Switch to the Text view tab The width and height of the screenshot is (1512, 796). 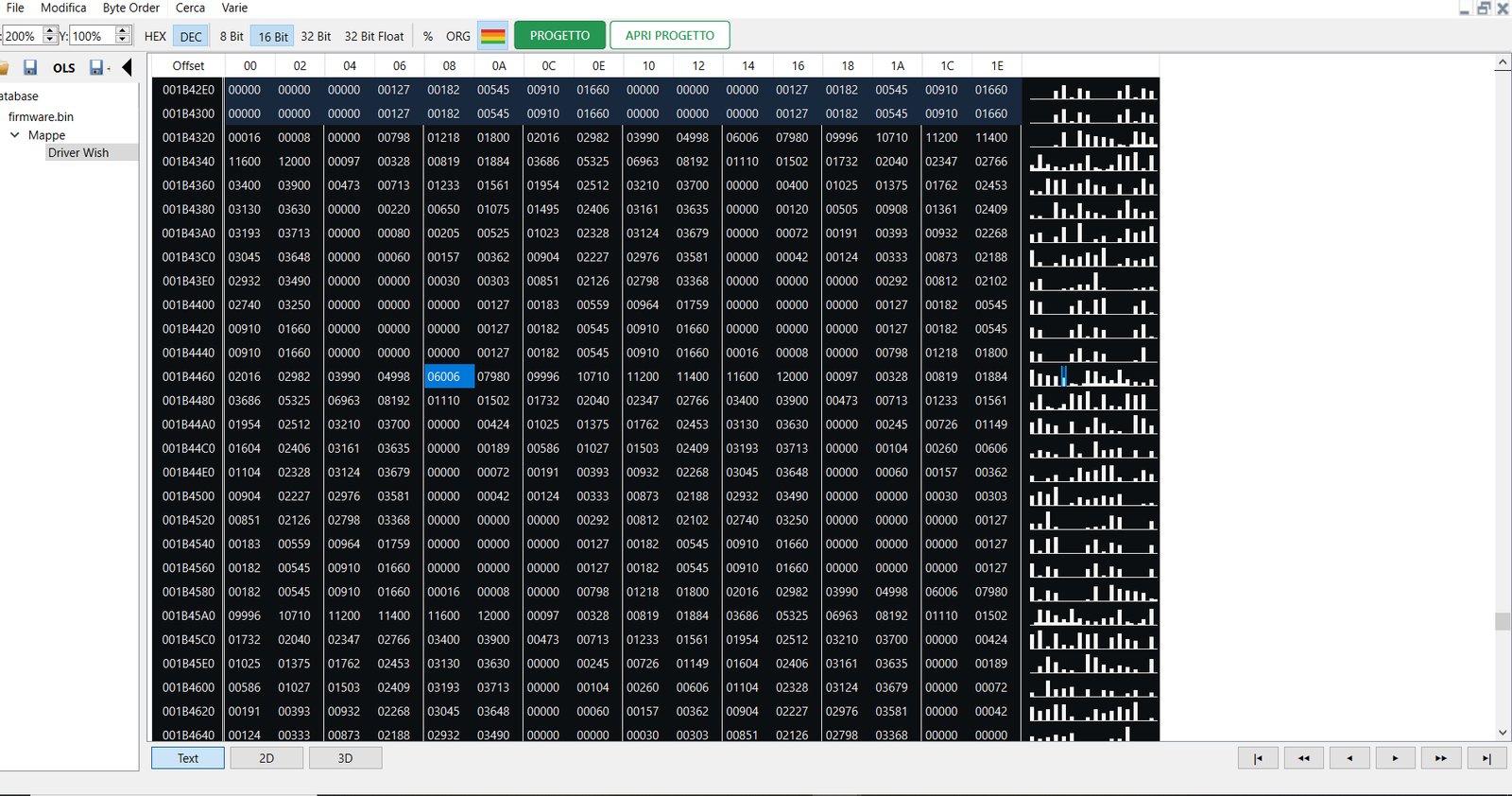(x=188, y=758)
